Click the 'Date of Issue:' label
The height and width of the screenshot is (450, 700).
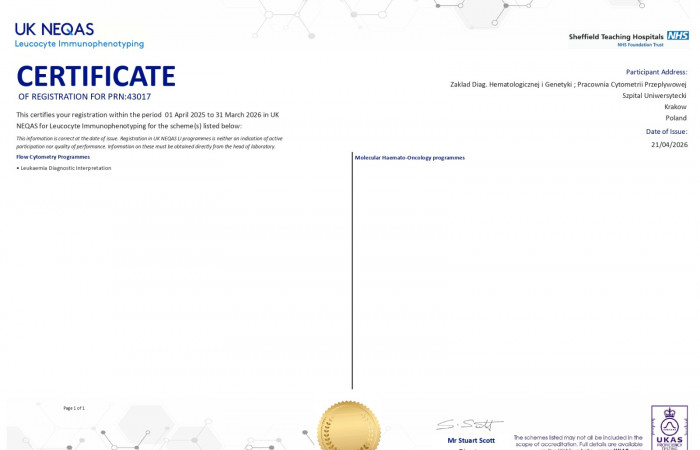[x=667, y=132]
